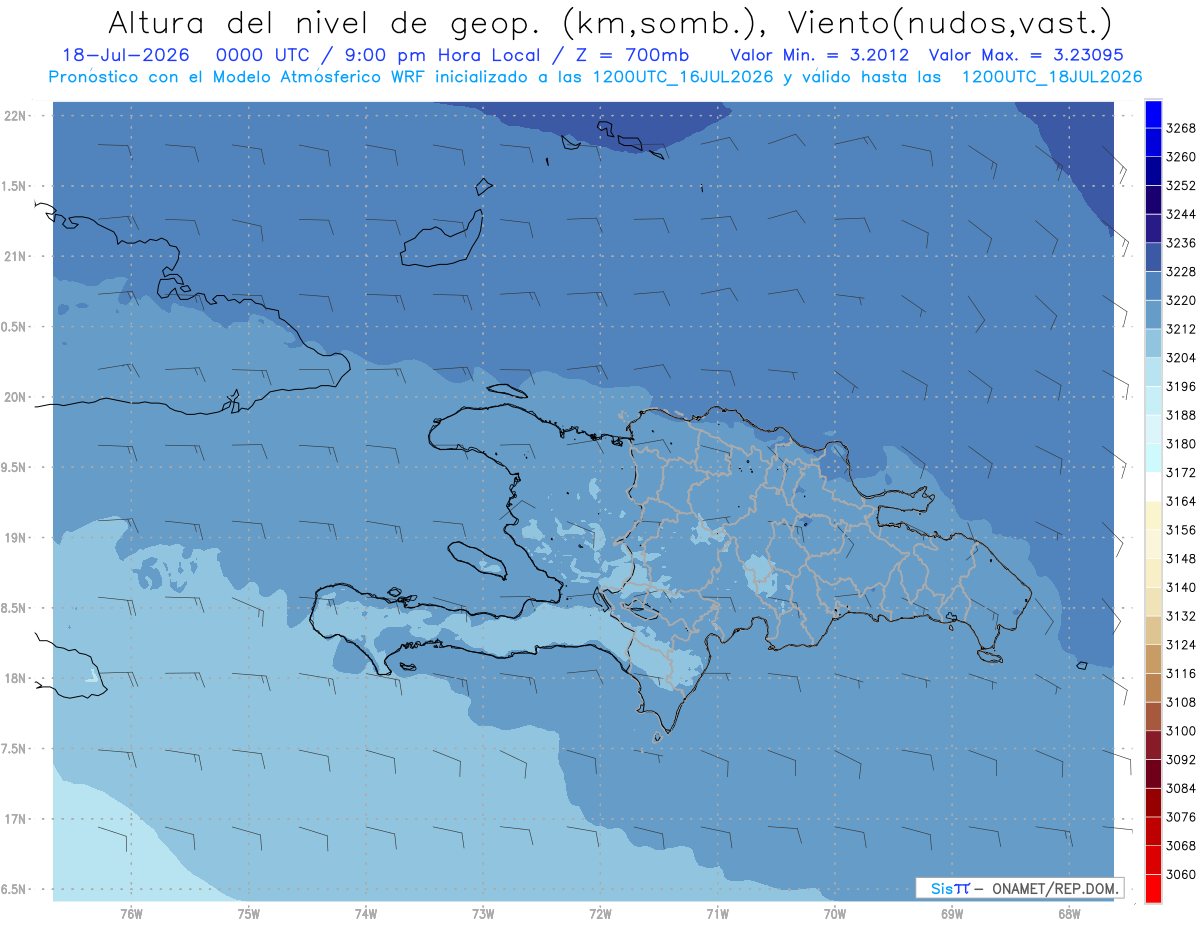1200x927 pixels.
Task: Click the 3252 color scale label
Action: pos(1181,186)
